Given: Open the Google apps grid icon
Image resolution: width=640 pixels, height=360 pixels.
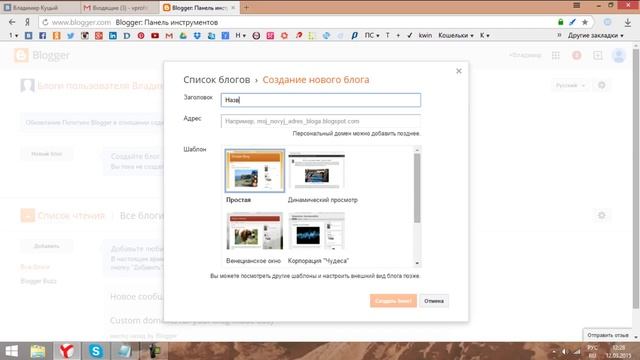Looking at the screenshot, I should 556,55.
